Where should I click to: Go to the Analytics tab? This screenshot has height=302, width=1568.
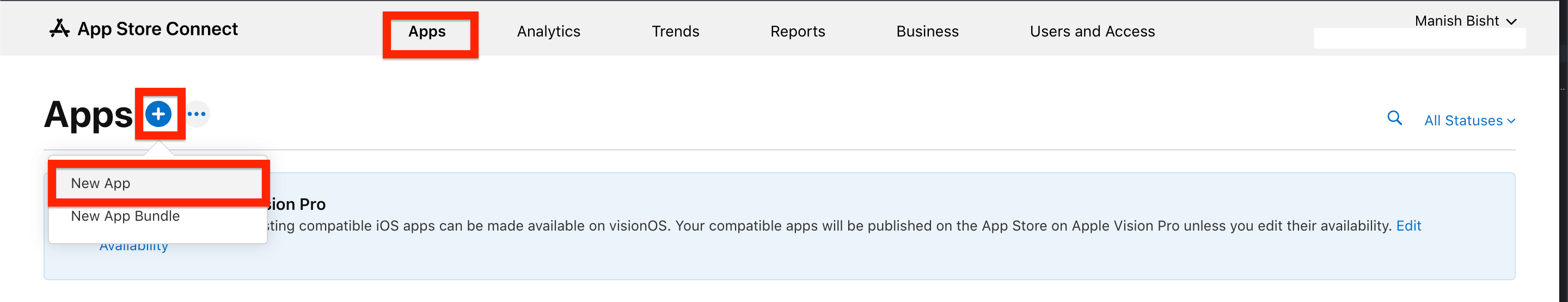(x=548, y=32)
